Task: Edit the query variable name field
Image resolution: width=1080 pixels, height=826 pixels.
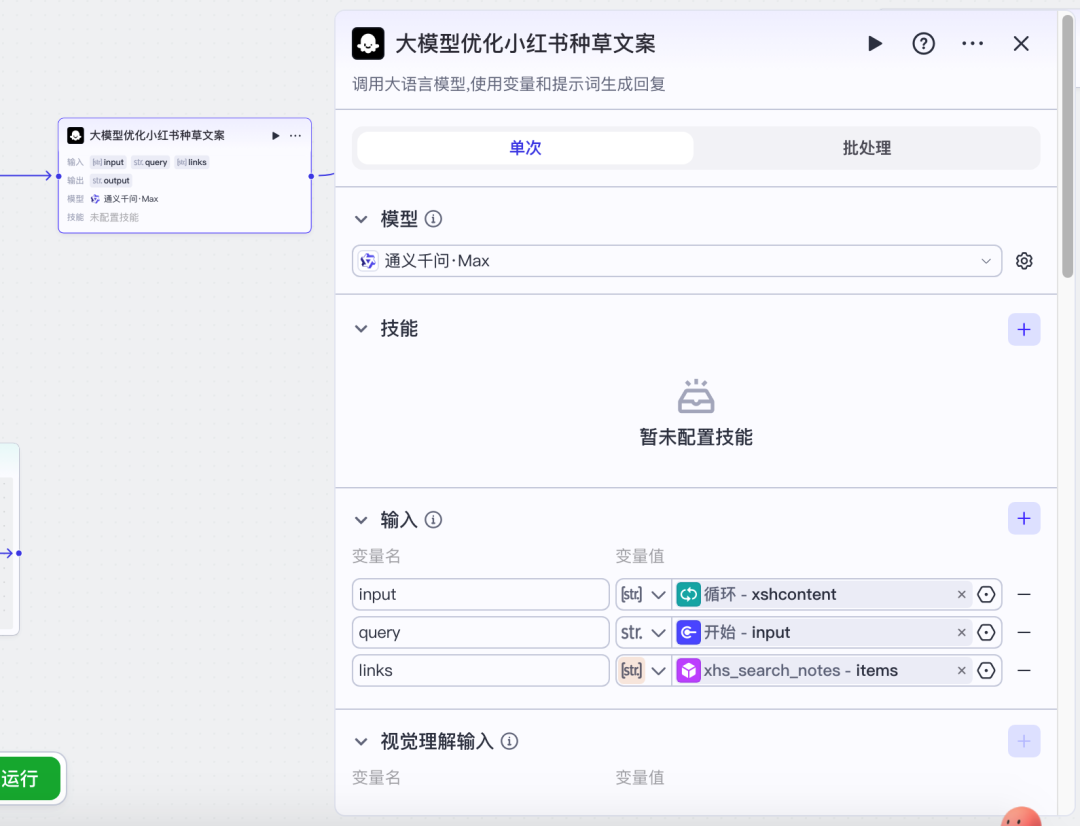Action: 480,632
